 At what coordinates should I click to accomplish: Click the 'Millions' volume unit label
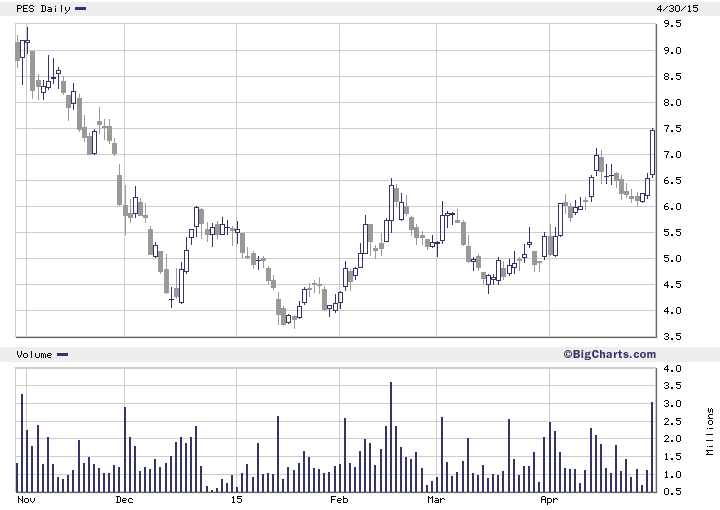(x=710, y=432)
